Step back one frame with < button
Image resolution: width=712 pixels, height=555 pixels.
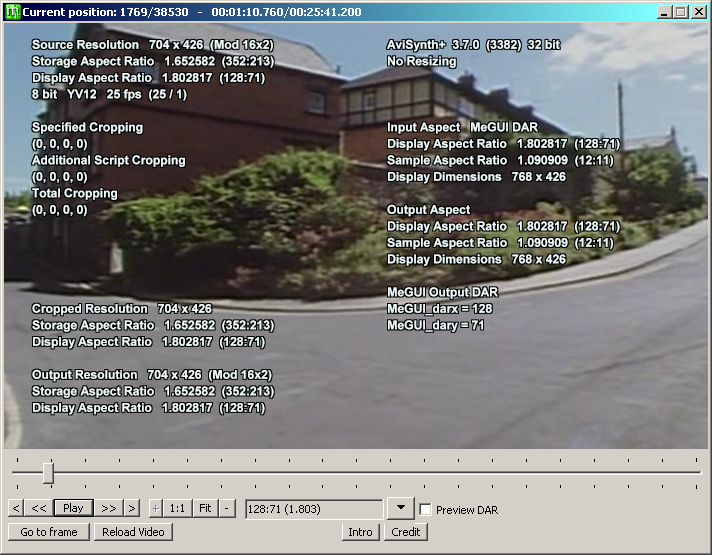tap(16, 508)
